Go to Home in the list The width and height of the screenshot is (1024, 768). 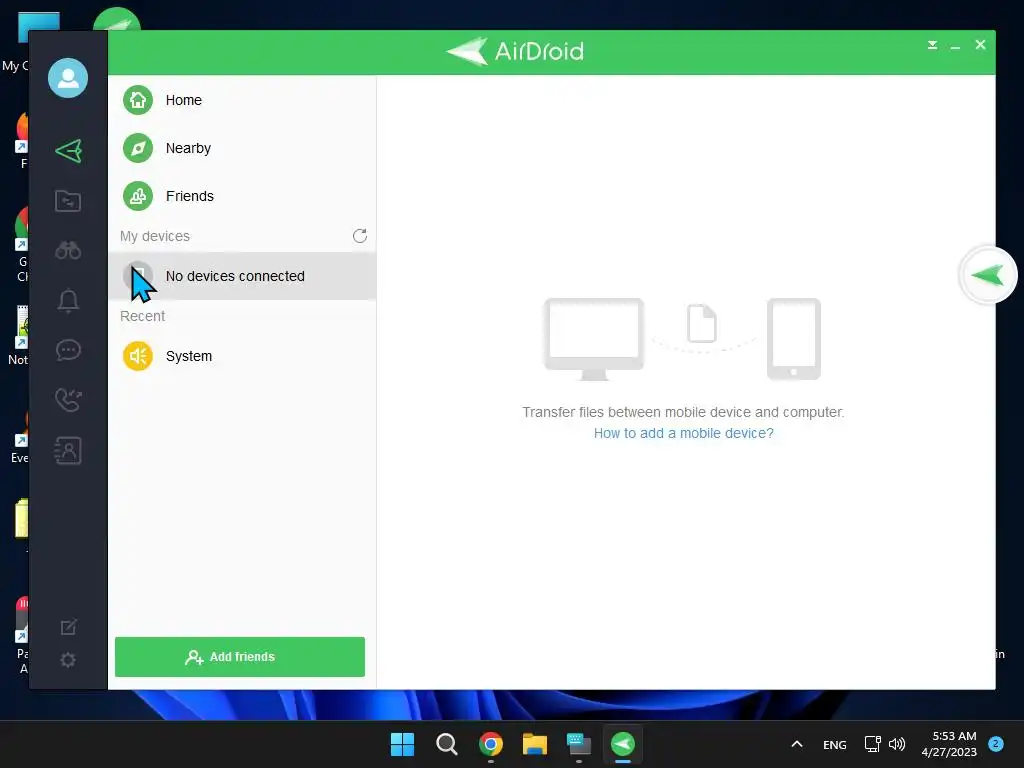click(x=242, y=100)
